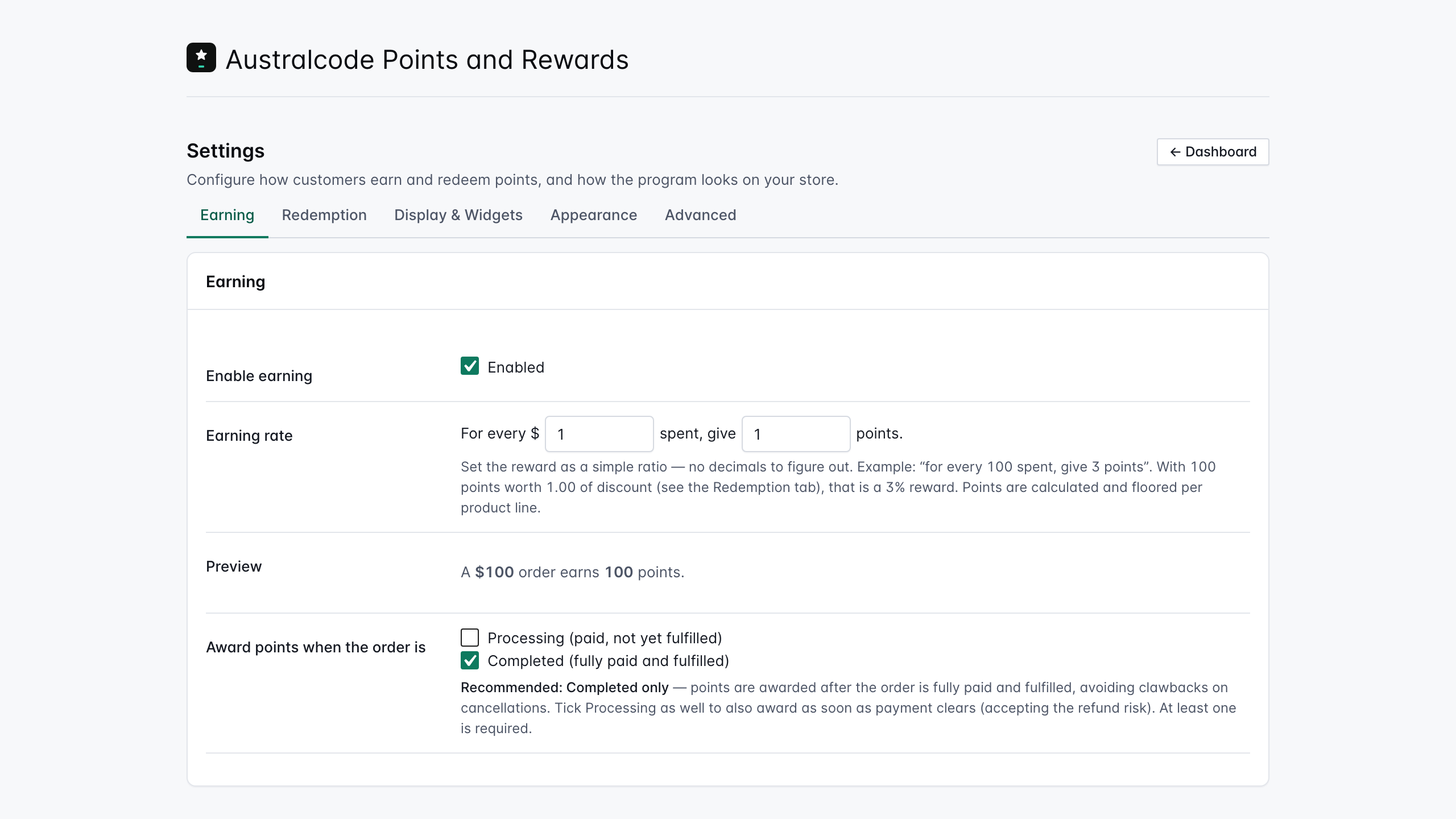The image size is (1456, 819).
Task: Click the Earning rate label
Action: pos(249,436)
